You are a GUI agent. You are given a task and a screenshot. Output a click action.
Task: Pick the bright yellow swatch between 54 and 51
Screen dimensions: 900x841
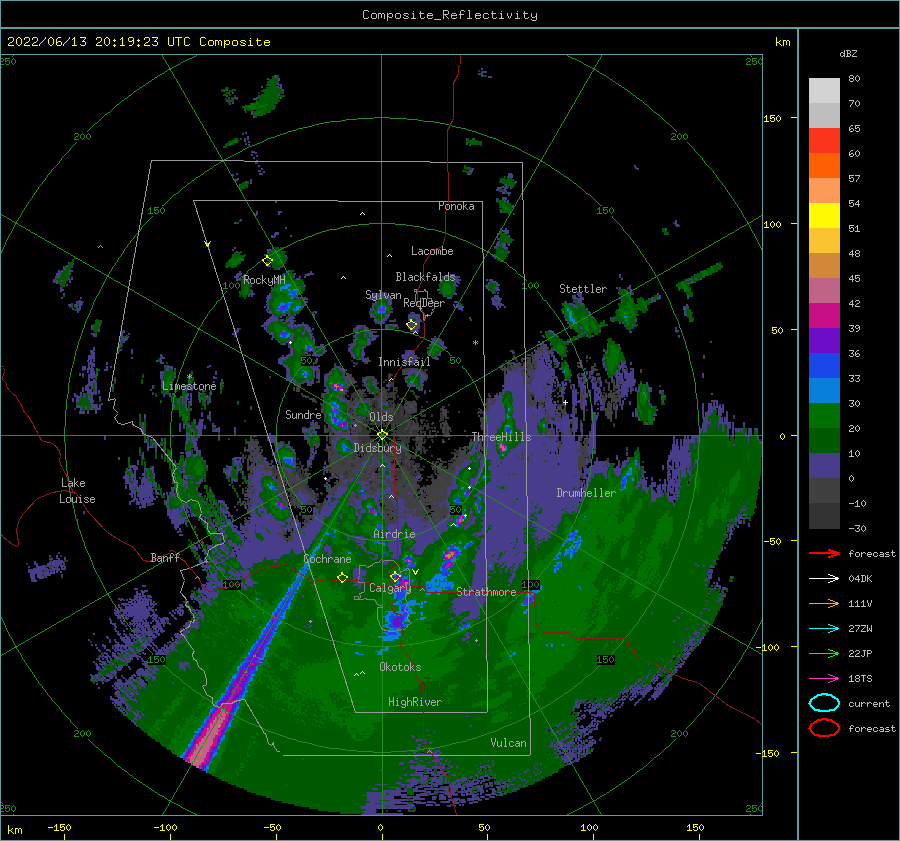[824, 216]
